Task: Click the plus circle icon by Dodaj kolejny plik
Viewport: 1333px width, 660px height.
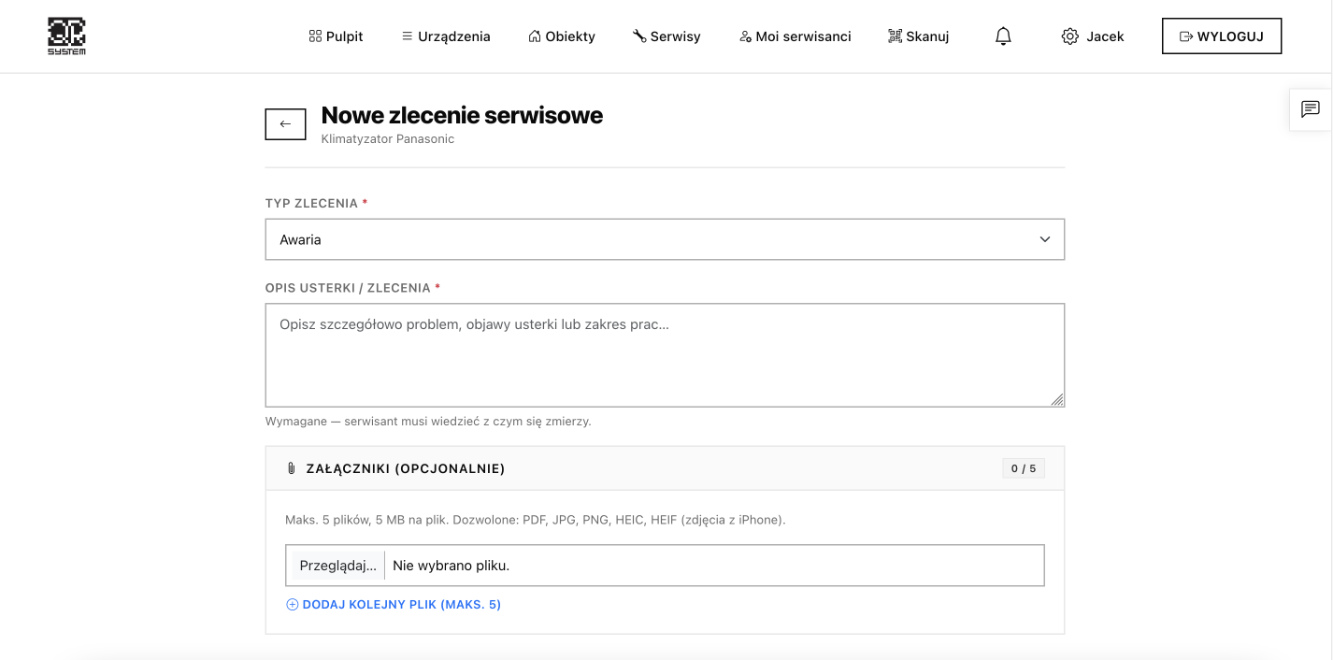Action: tap(292, 604)
